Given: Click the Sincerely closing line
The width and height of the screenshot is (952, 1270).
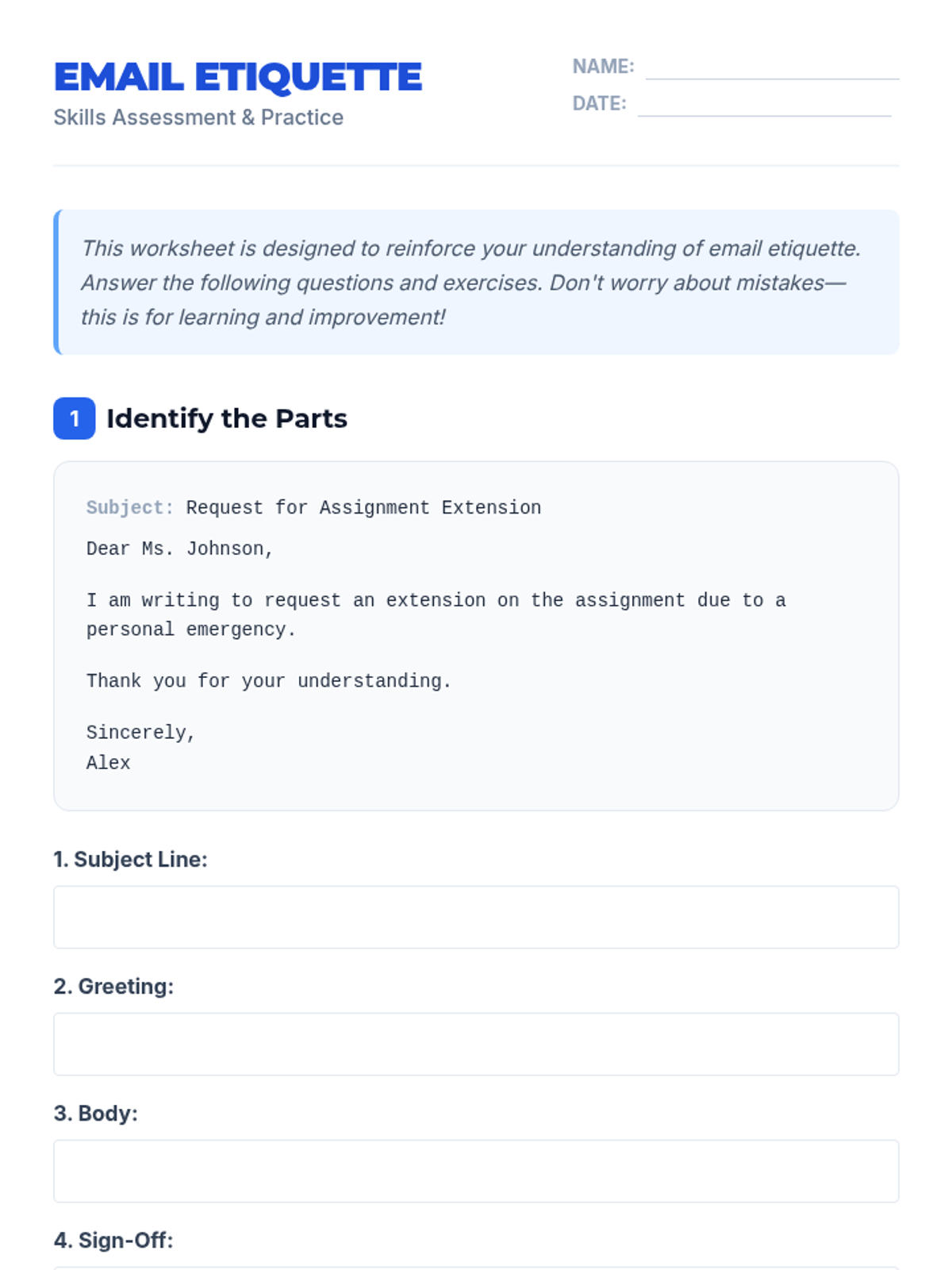Looking at the screenshot, I should (140, 733).
